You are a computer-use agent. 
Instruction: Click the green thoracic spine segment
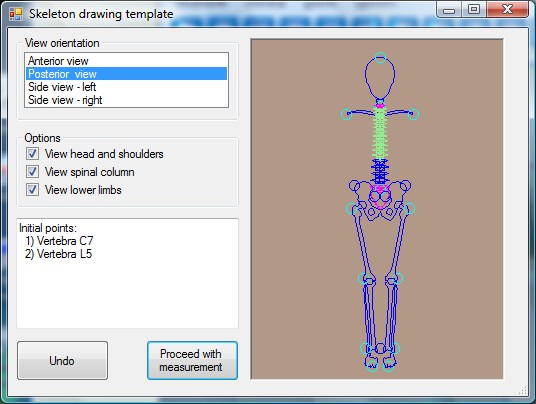coord(380,133)
